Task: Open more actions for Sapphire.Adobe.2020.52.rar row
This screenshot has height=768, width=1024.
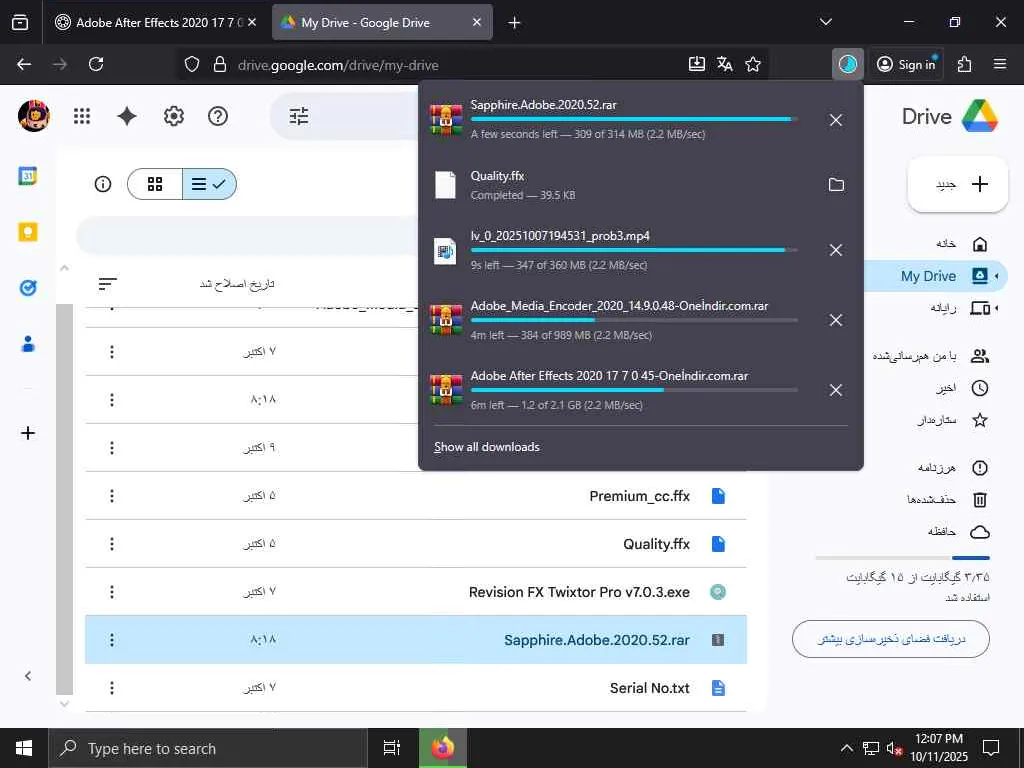Action: (112, 640)
